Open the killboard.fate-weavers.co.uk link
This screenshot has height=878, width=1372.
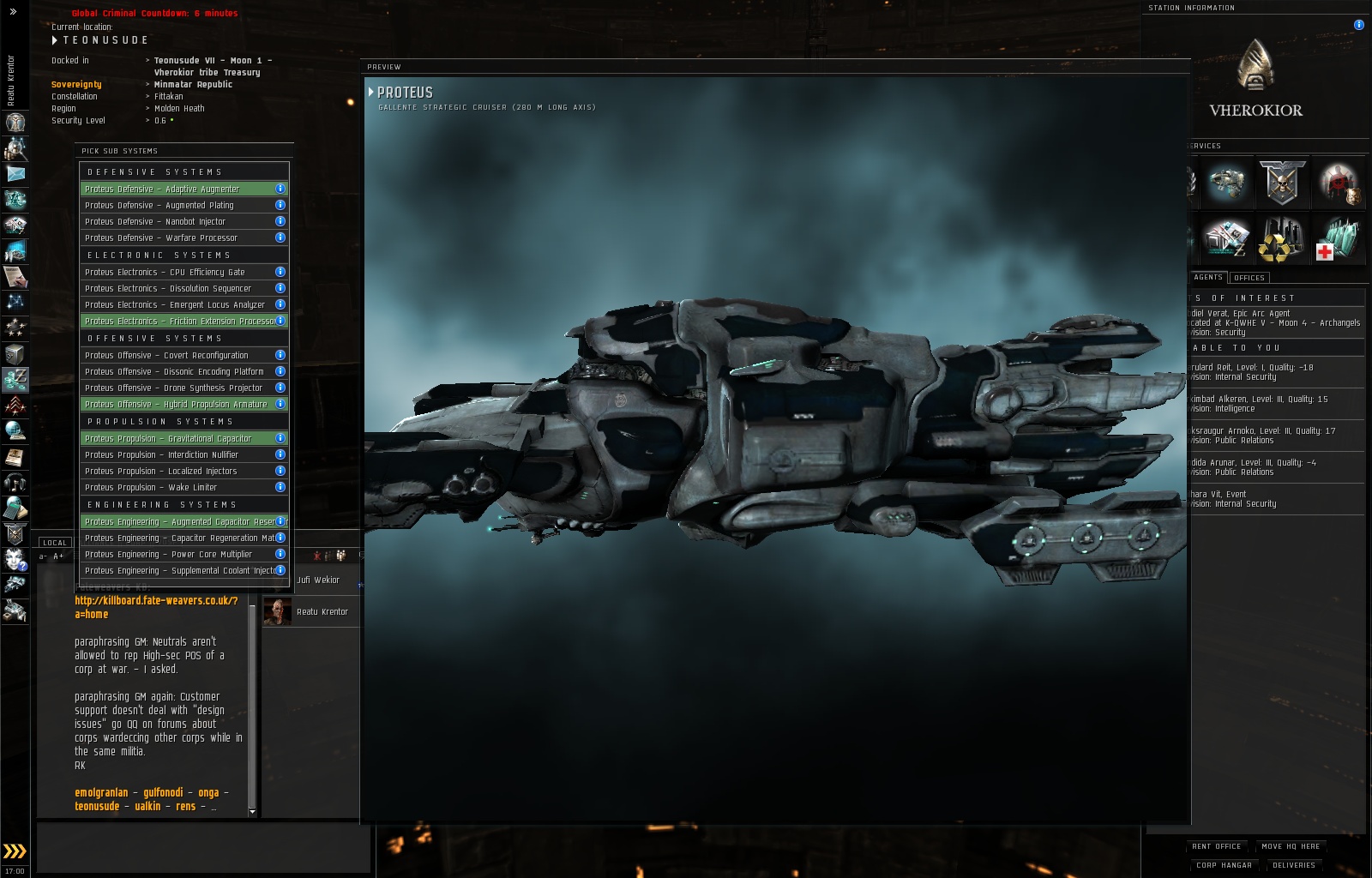point(156,607)
